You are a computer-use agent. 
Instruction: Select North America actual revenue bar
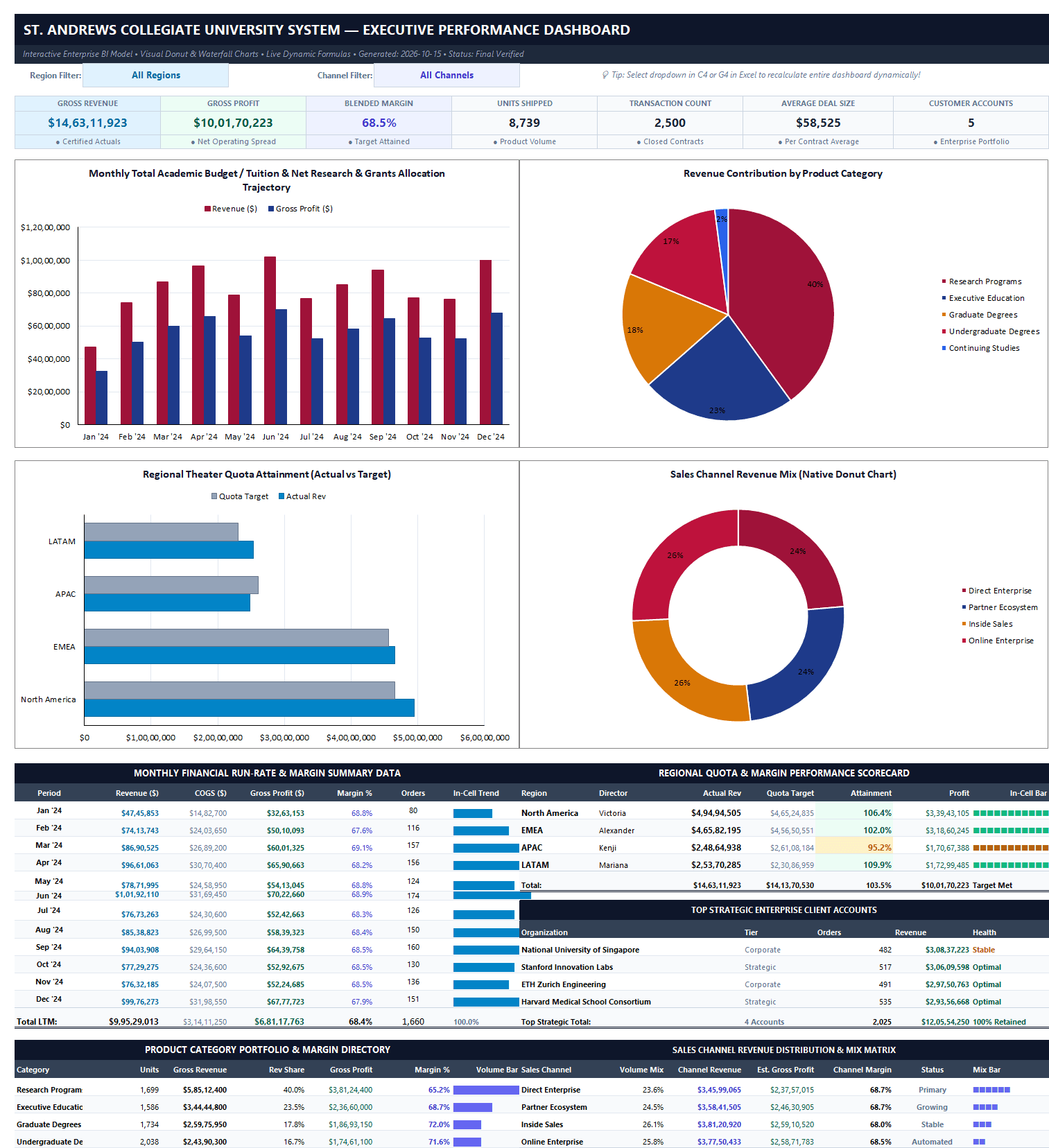click(x=250, y=708)
